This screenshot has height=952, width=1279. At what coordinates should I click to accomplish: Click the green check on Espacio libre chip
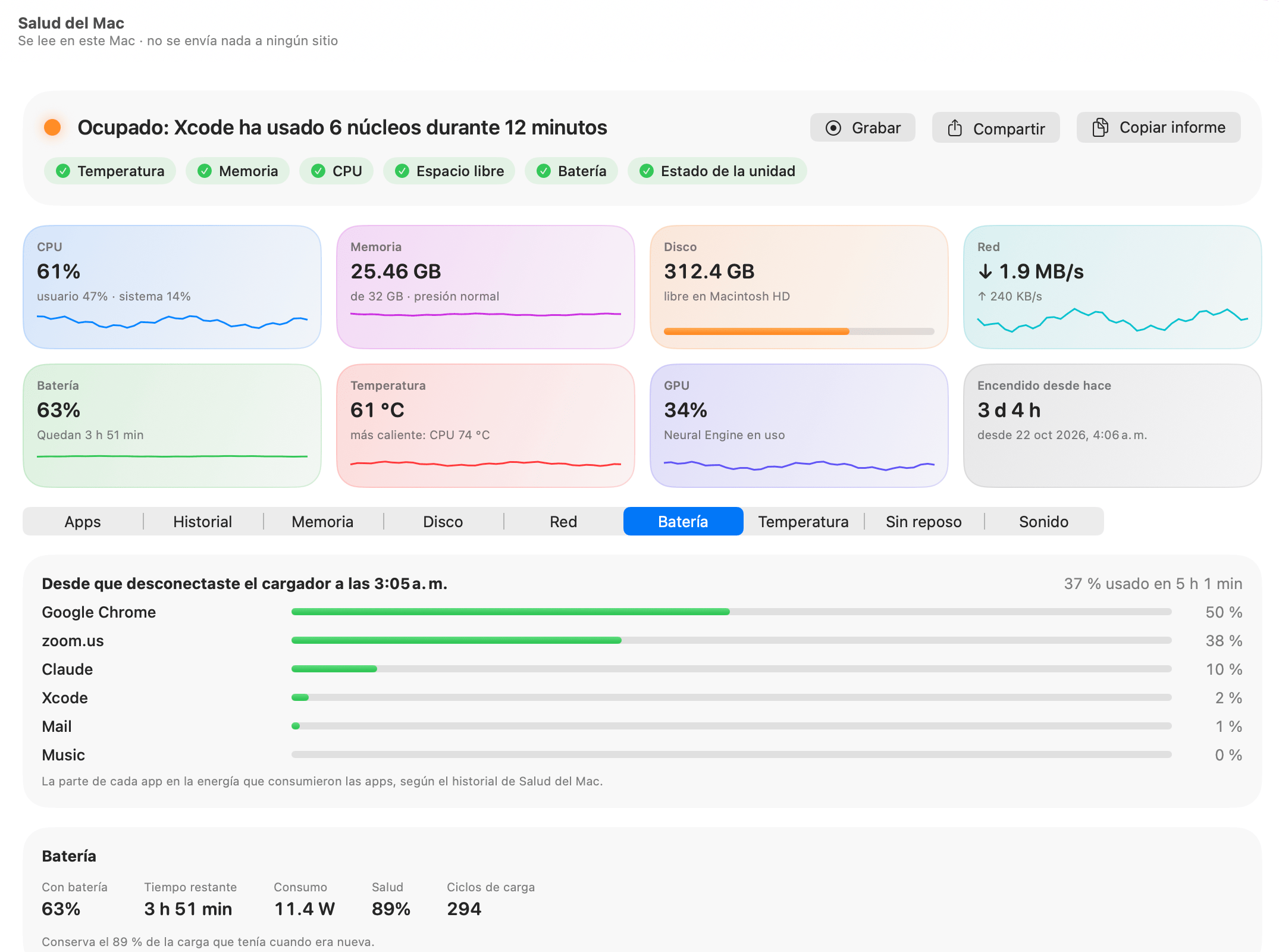[402, 171]
